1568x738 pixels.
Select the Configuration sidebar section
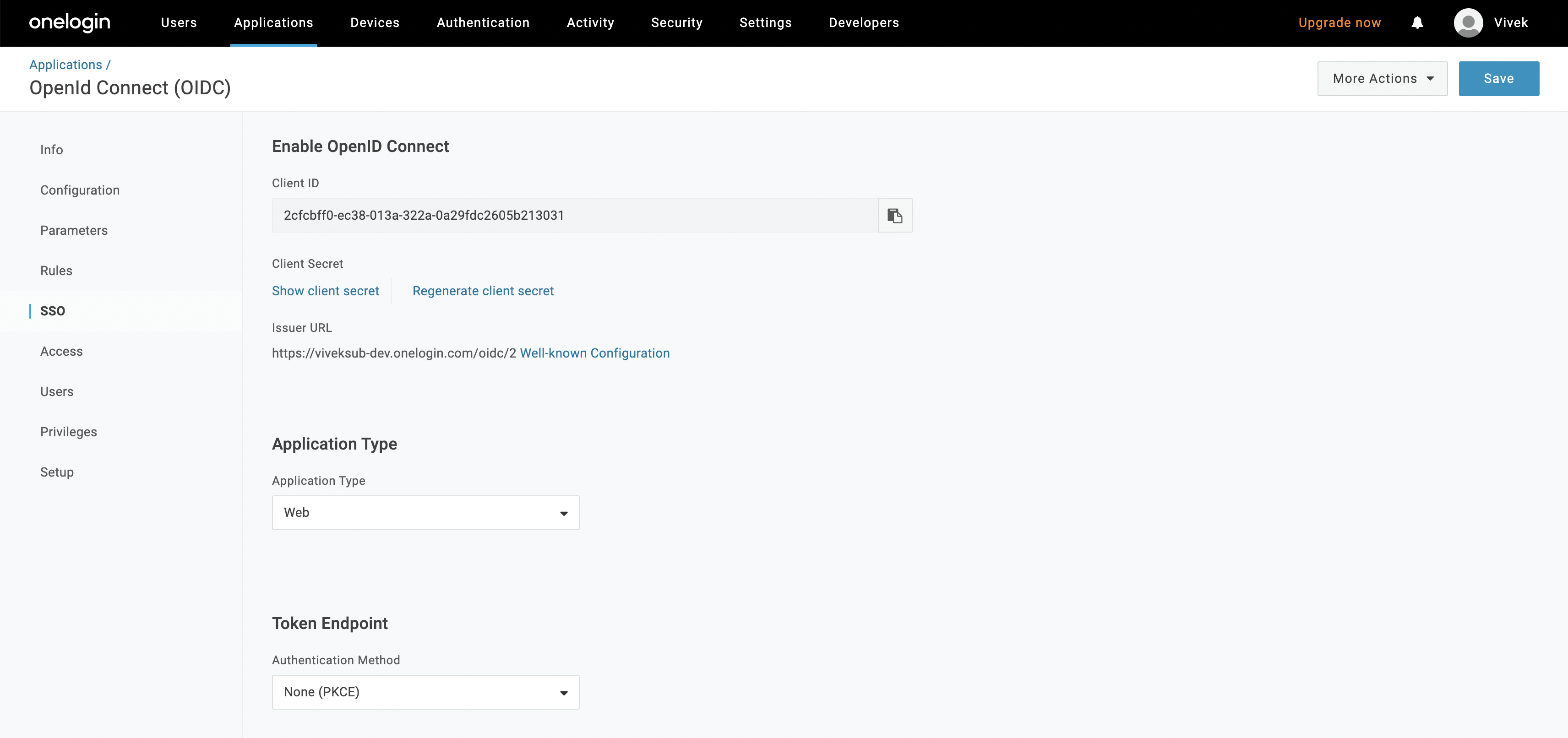pos(80,190)
